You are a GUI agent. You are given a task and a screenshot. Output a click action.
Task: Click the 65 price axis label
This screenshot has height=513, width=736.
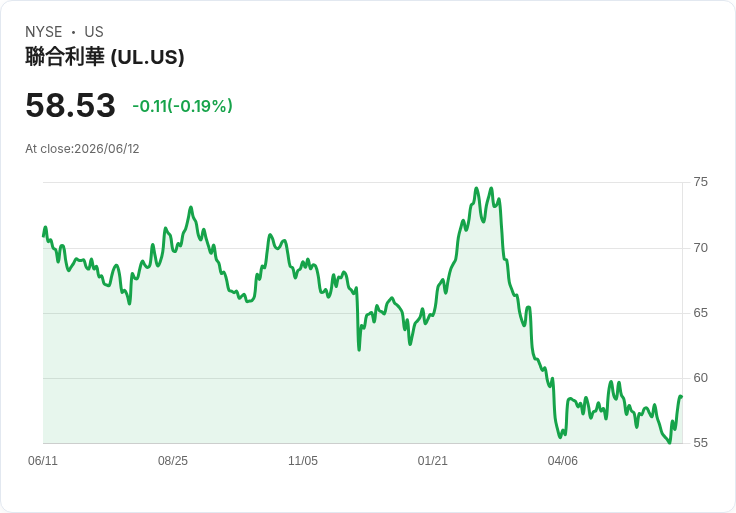(x=700, y=313)
